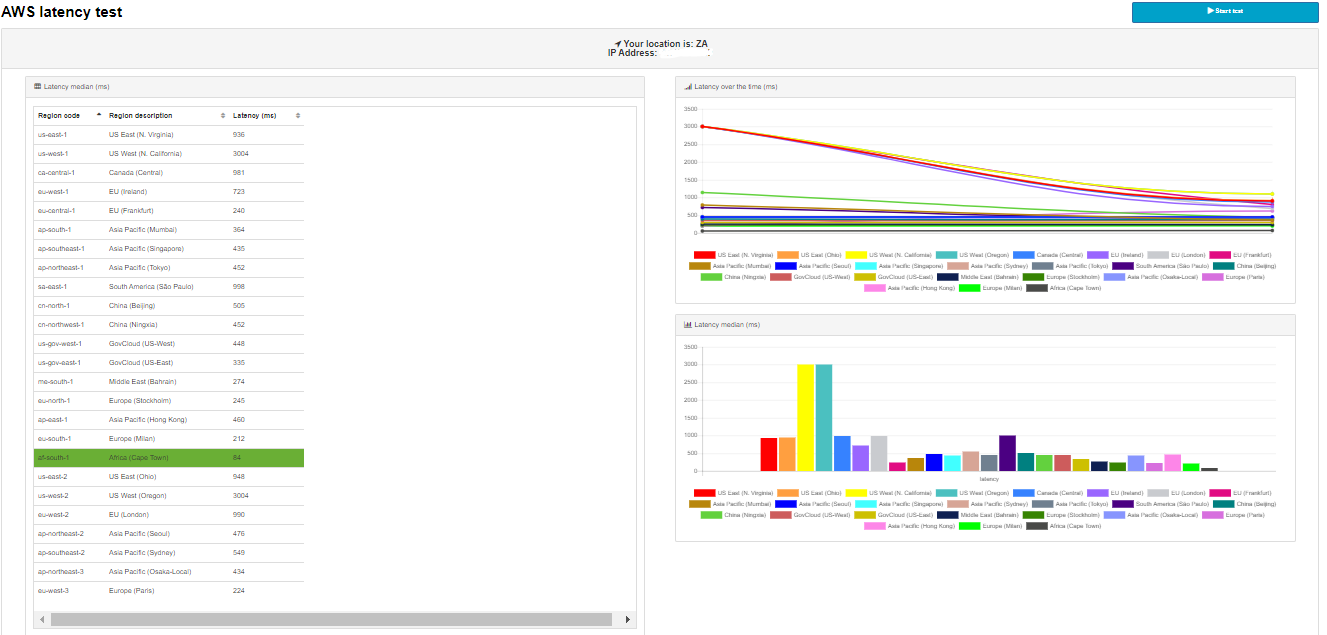1327x635 pixels.
Task: Toggle Canada (Central) in bar chart legend
Action: coord(1048,493)
